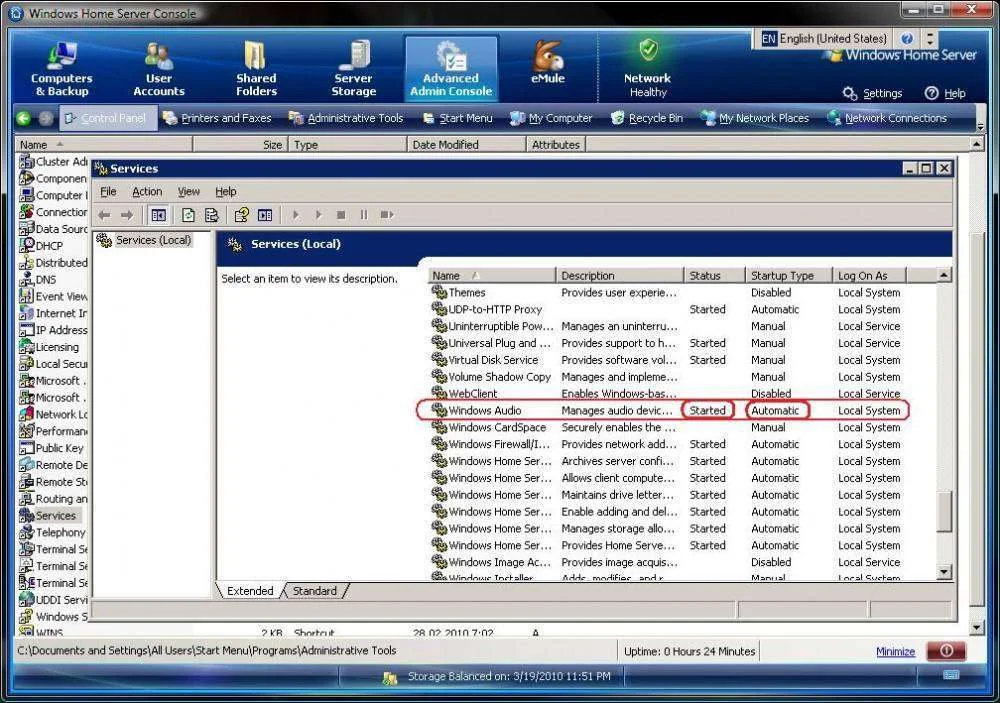Open the View menu in Services
1000x703 pixels.
coord(188,191)
